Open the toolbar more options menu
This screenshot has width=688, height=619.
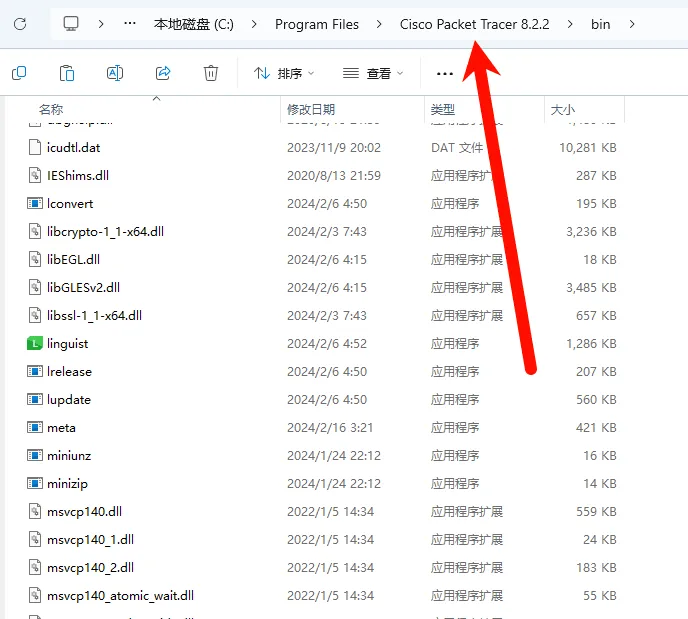[x=444, y=74]
